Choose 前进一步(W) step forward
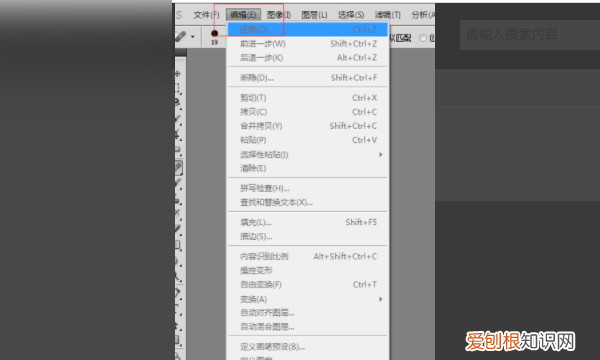 pos(308,44)
